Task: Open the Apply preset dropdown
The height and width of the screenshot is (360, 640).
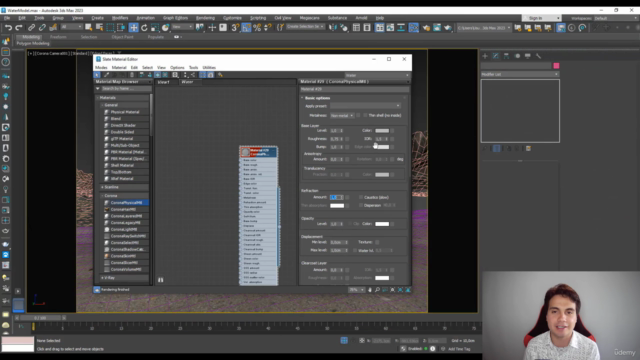Action: 365,106
